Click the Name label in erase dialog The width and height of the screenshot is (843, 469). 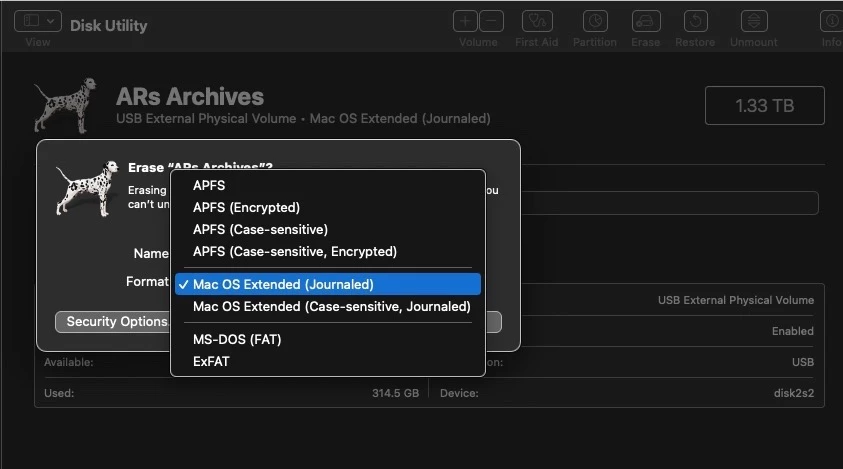[151, 253]
